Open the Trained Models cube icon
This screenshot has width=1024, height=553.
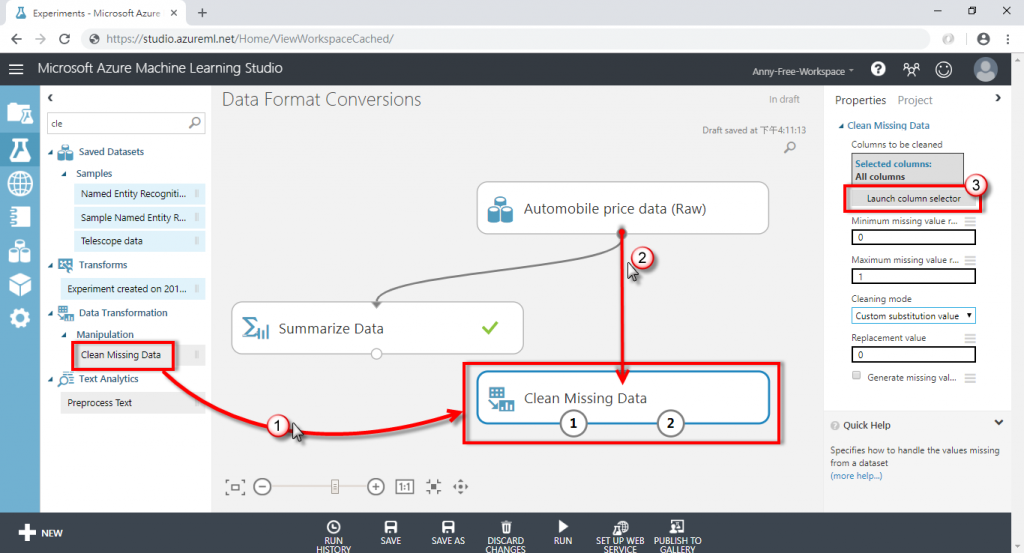tap(20, 285)
